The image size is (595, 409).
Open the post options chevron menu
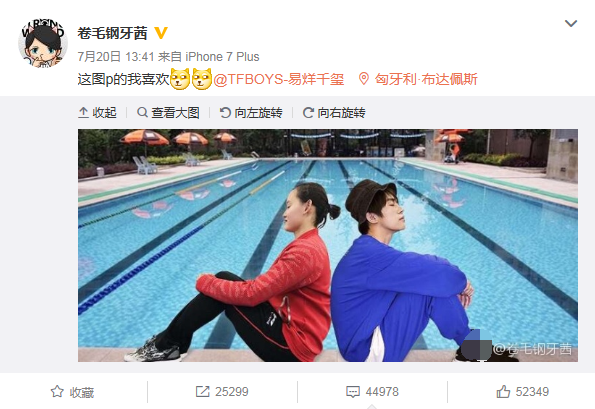pyautogui.click(x=571, y=24)
